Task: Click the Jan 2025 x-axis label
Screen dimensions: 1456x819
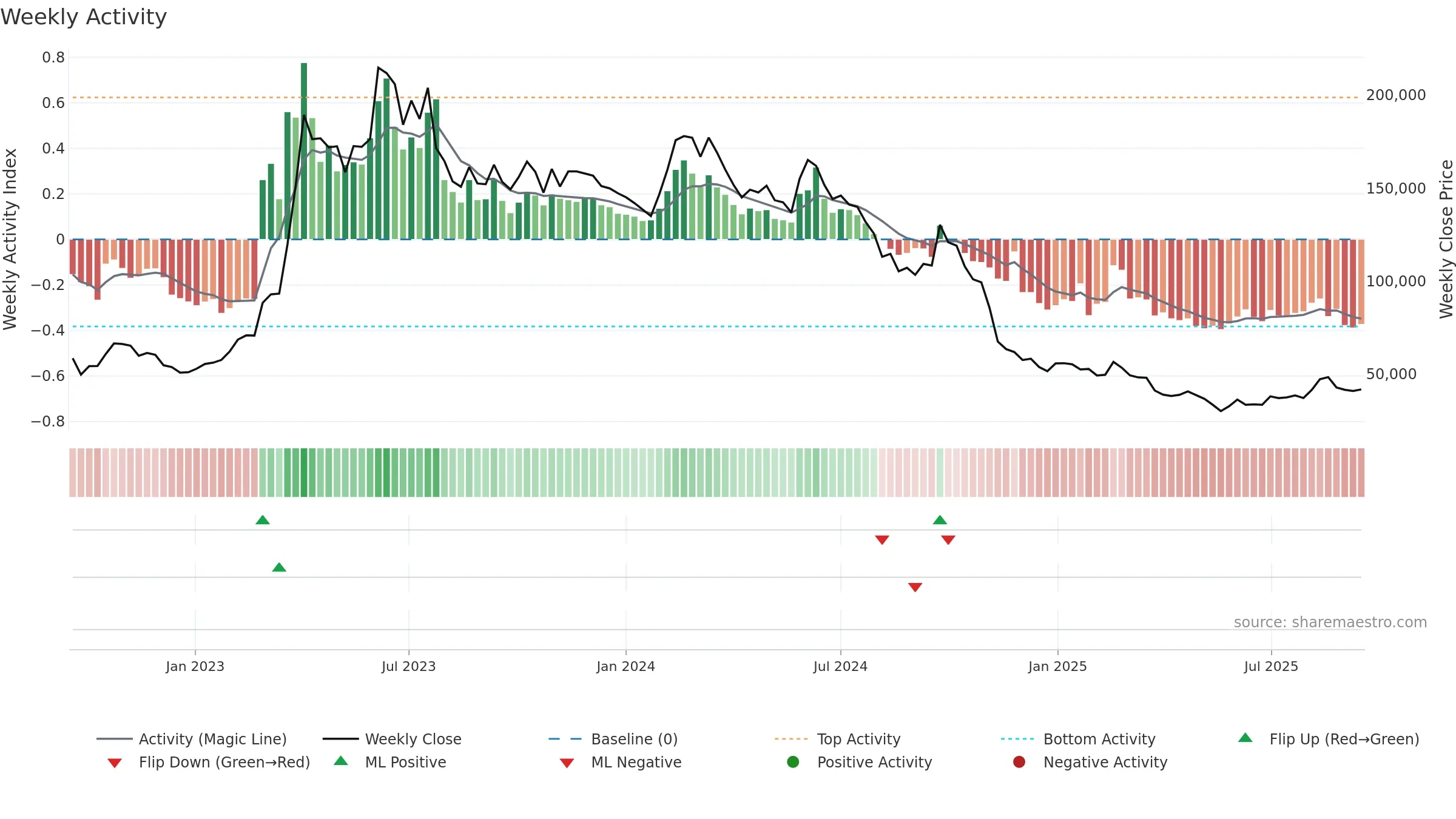Action: tap(1058, 666)
